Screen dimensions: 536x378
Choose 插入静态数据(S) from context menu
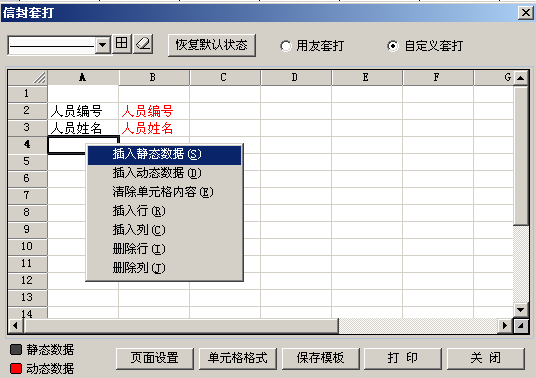tap(164, 155)
